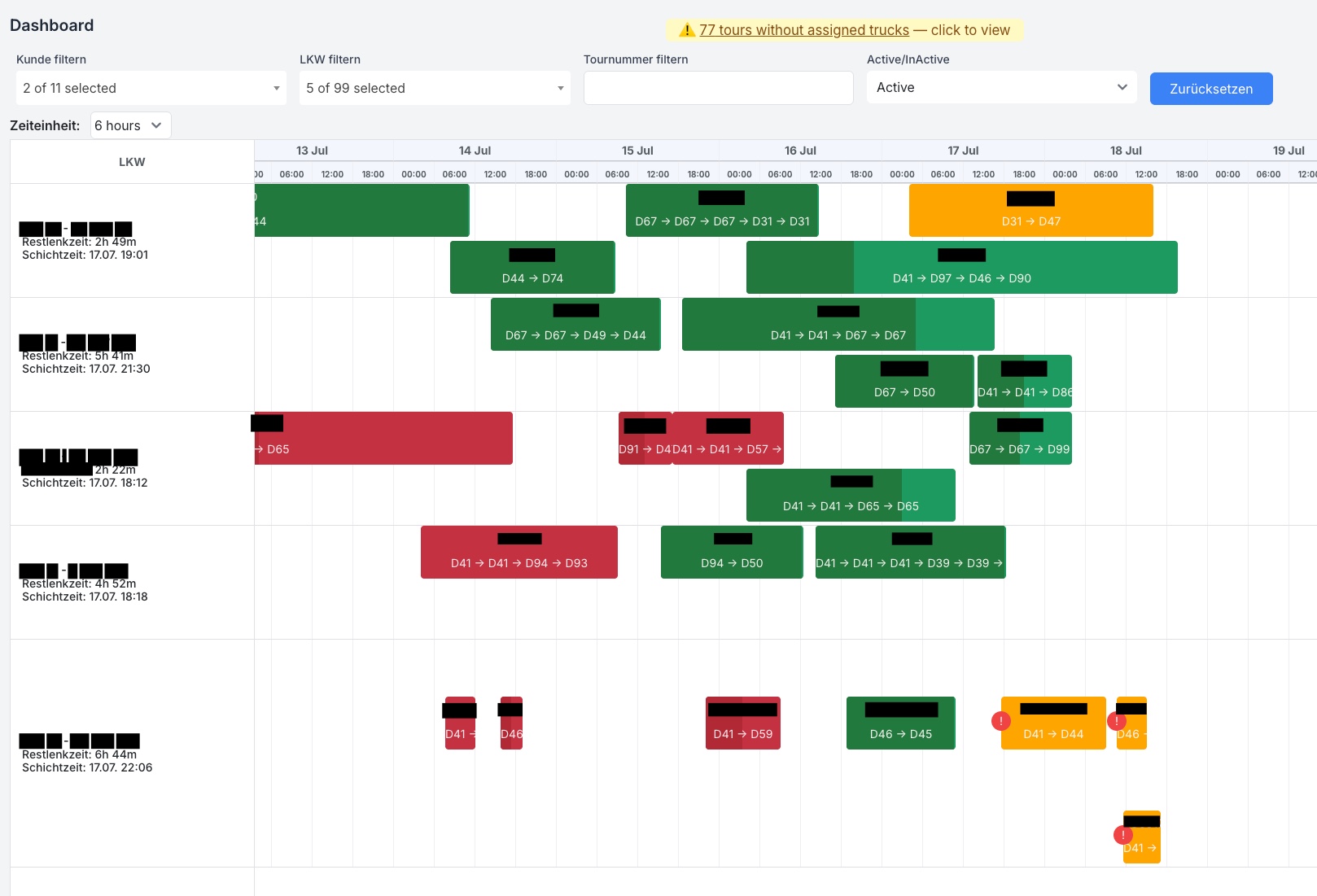Click truck row with Restlenkzeit 6h 44m
The width and height of the screenshot is (1317, 896).
click(132, 754)
